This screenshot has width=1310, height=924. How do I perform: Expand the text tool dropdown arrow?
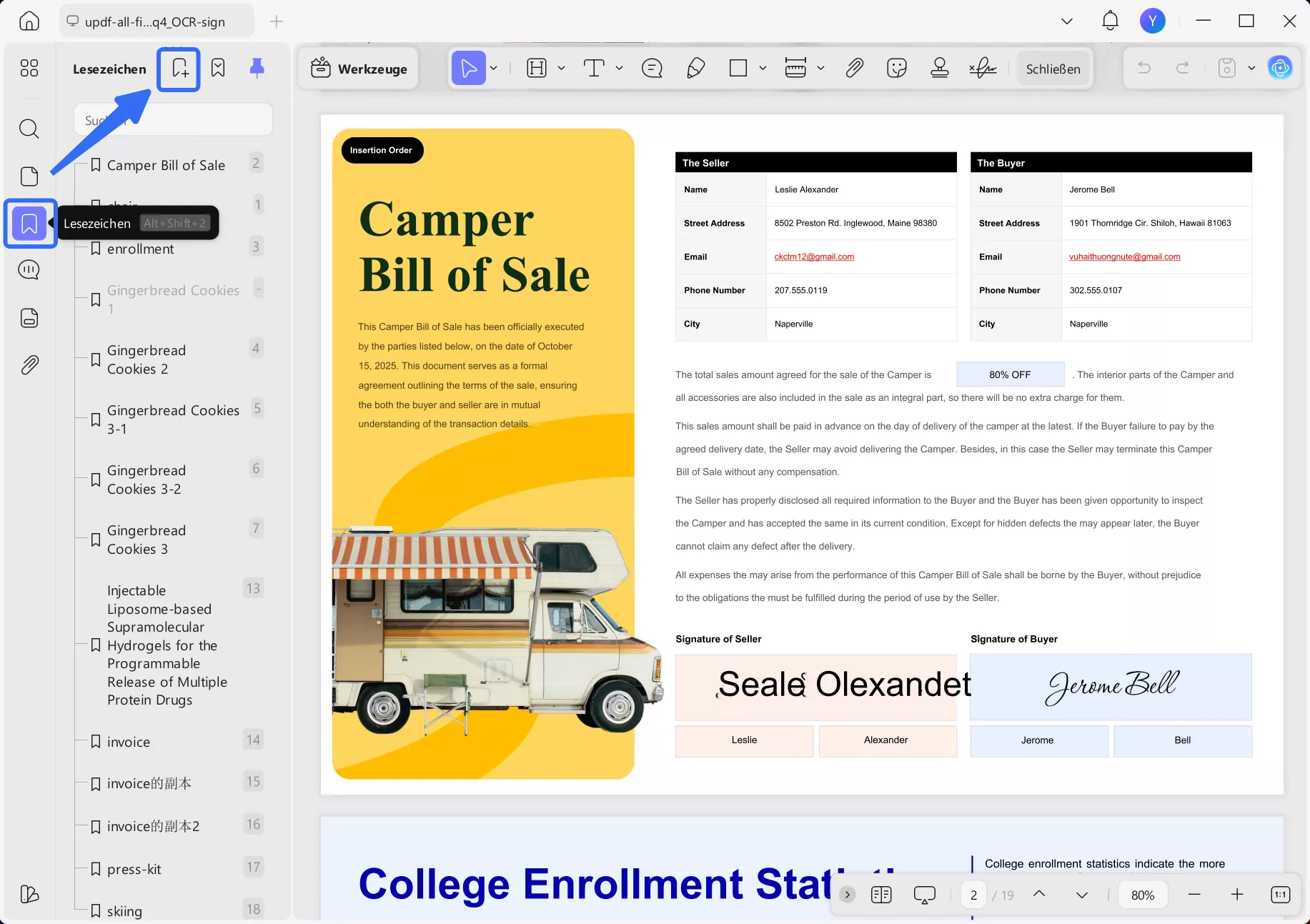[x=619, y=69]
